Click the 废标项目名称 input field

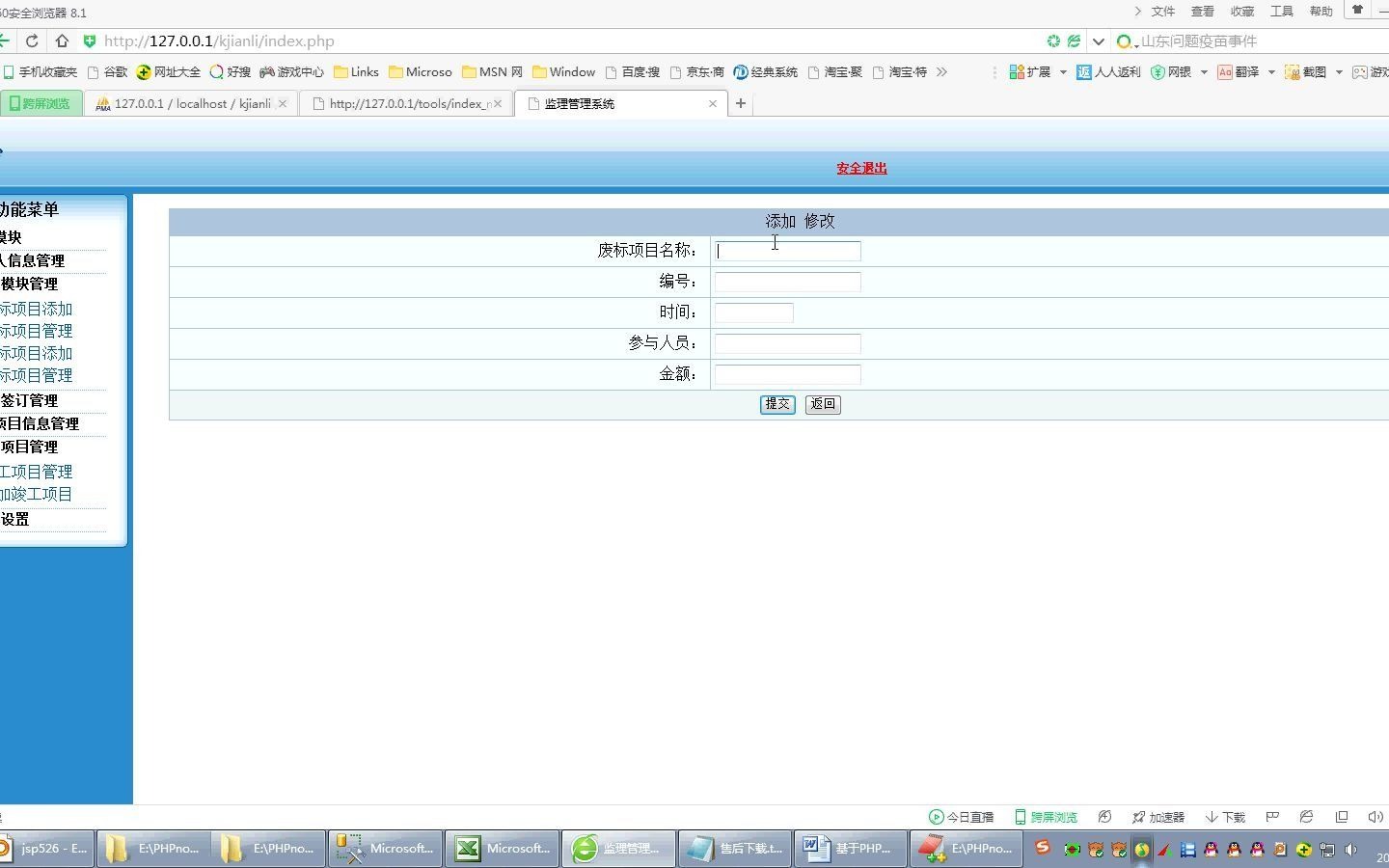tap(787, 251)
